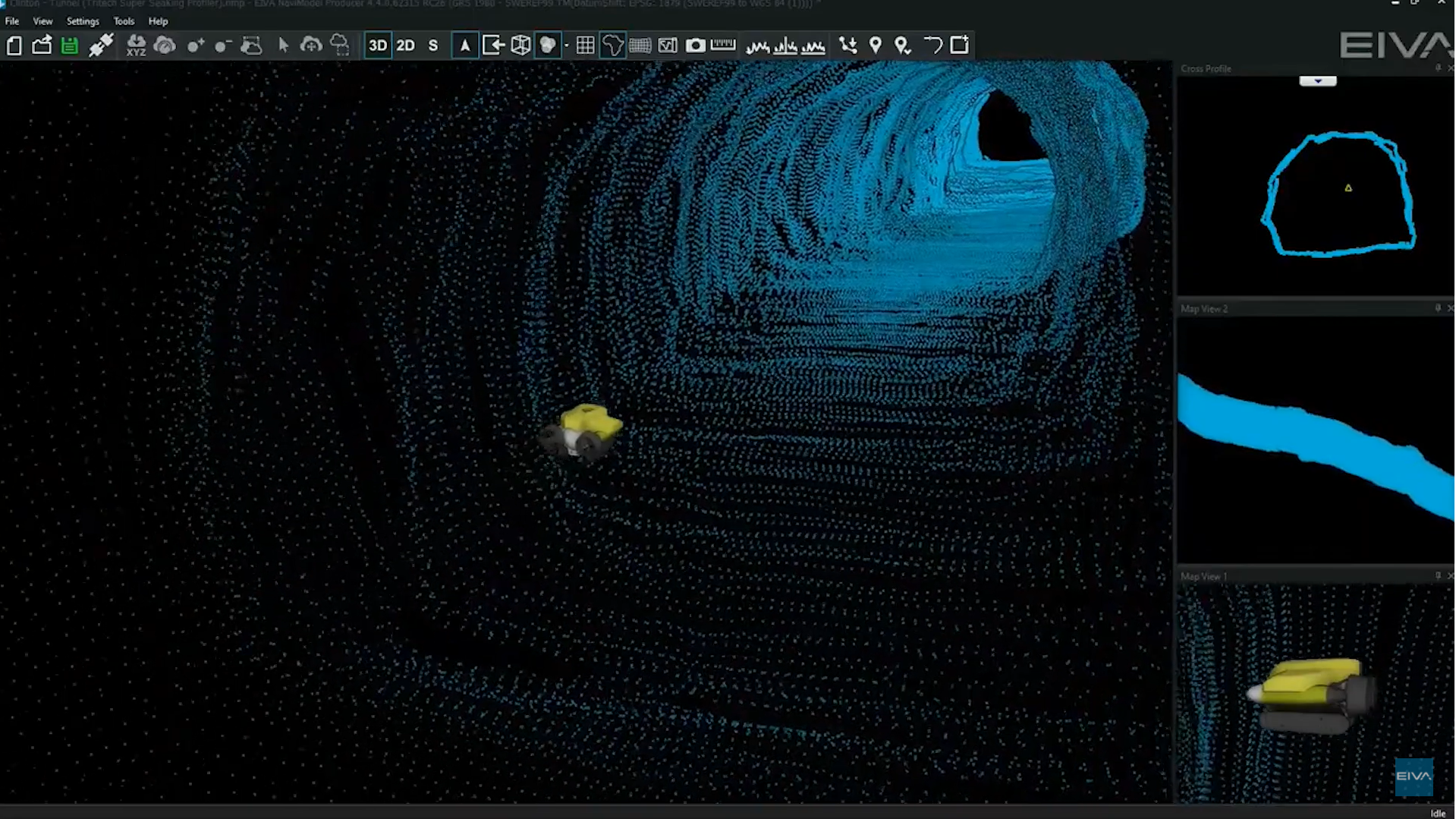Image resolution: width=1456 pixels, height=819 pixels.
Task: Click the cloud with dashed rectangle icon
Action: 340,46
